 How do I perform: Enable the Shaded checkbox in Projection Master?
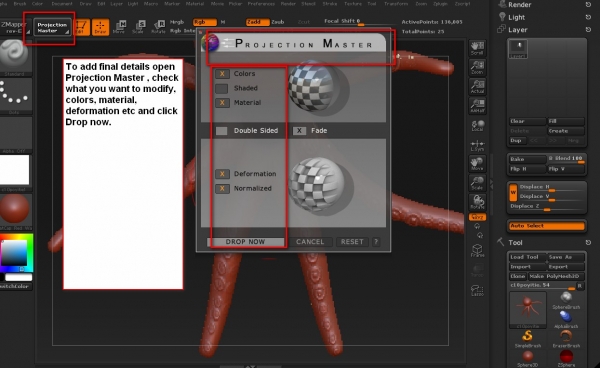222,88
